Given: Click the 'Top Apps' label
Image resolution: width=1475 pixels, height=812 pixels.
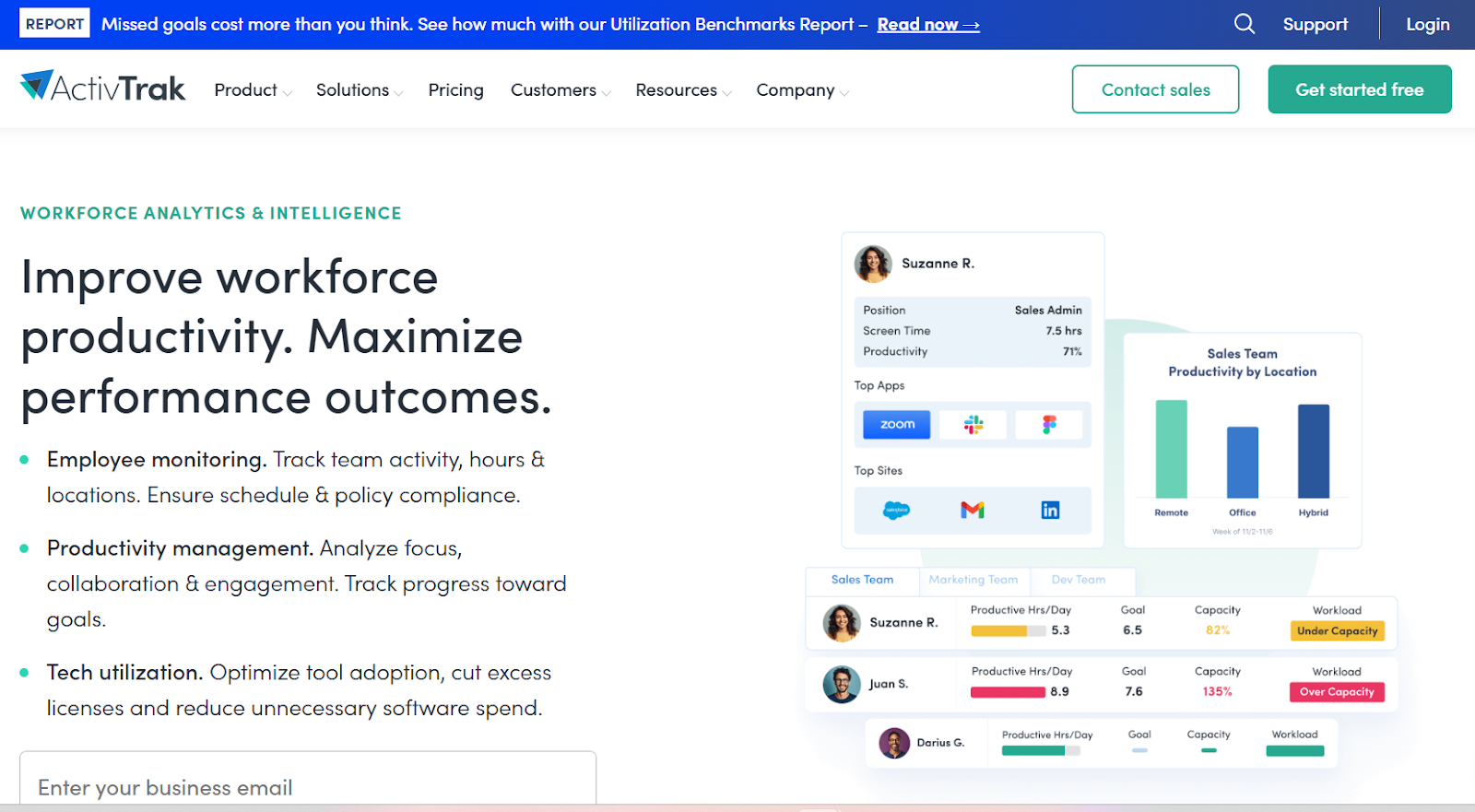Looking at the screenshot, I should tap(879, 385).
